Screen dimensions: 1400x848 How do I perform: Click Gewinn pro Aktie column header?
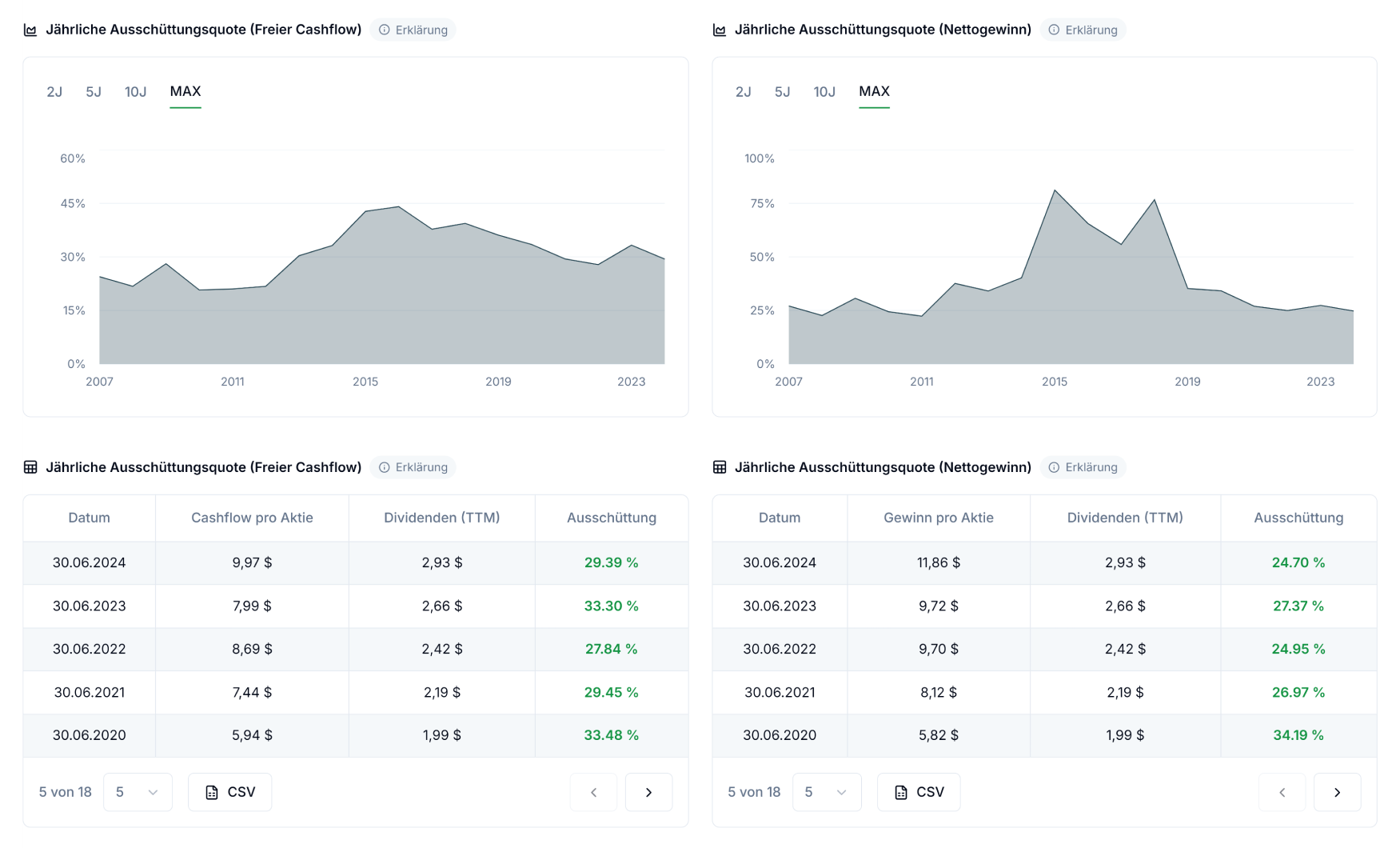[939, 518]
